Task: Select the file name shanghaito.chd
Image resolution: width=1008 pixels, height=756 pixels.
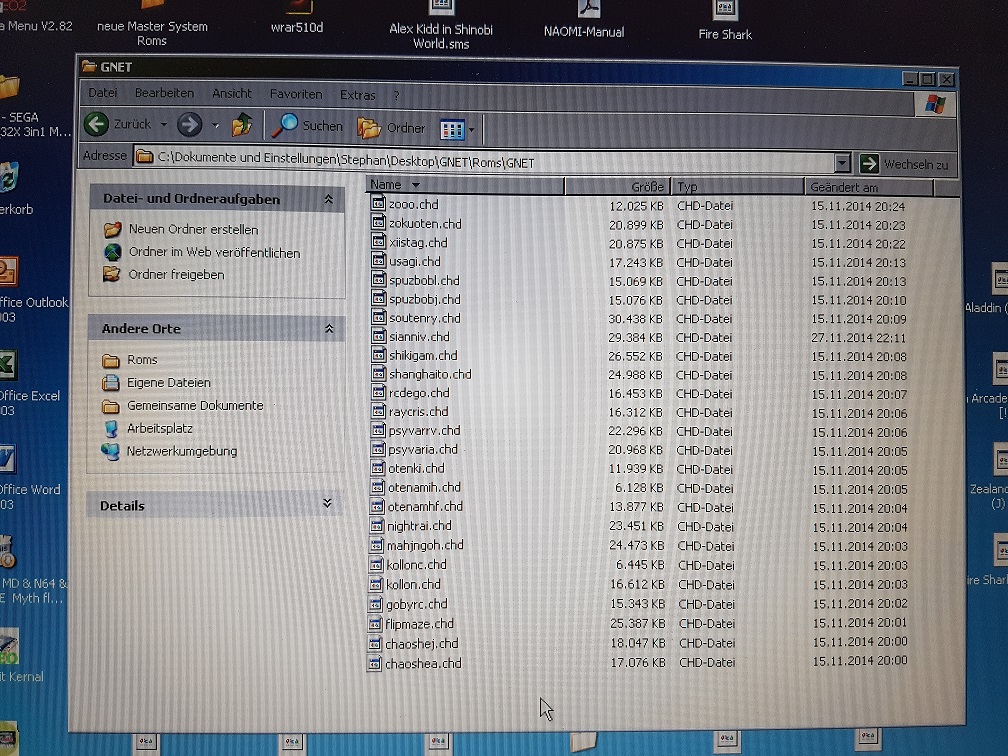Action: click(x=430, y=374)
